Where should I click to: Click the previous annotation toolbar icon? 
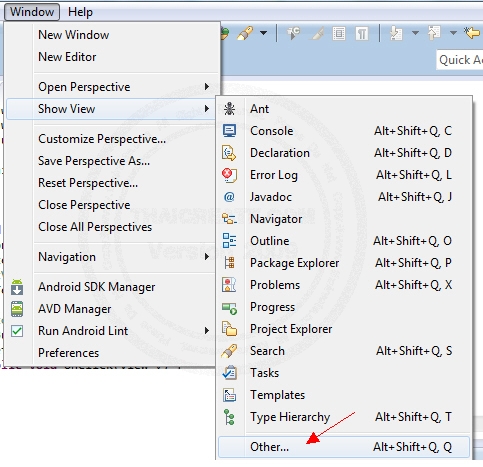(434, 33)
